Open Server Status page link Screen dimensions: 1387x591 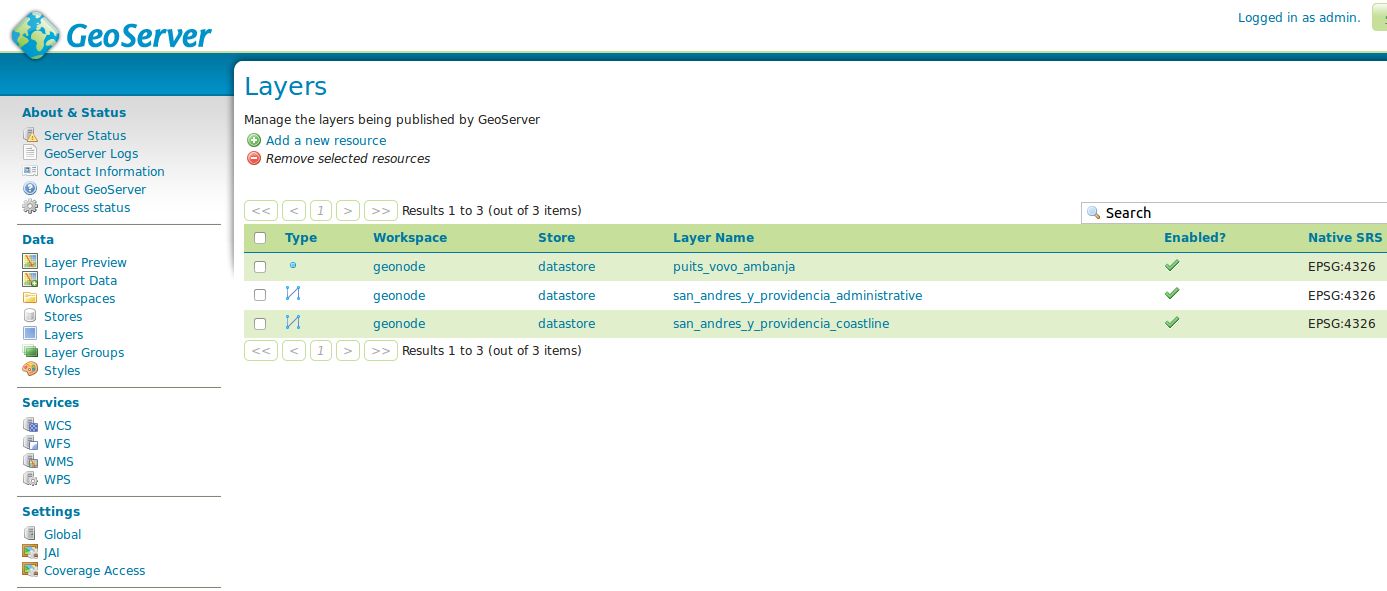click(x=85, y=136)
